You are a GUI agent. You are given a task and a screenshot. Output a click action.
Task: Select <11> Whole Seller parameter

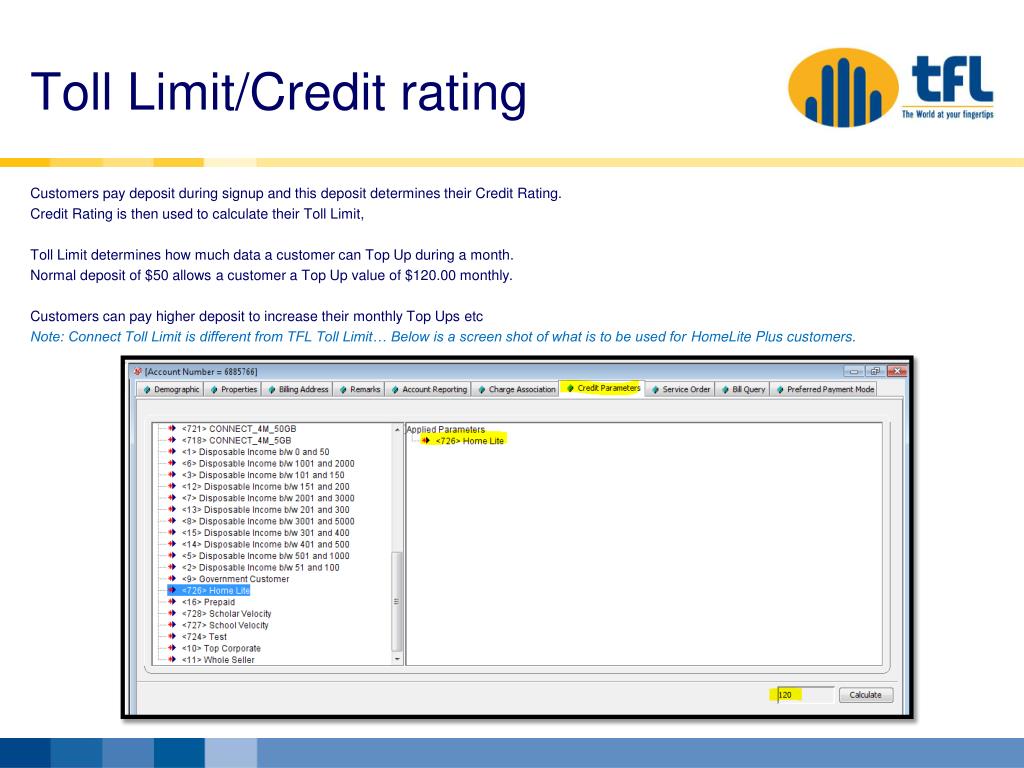(x=218, y=660)
